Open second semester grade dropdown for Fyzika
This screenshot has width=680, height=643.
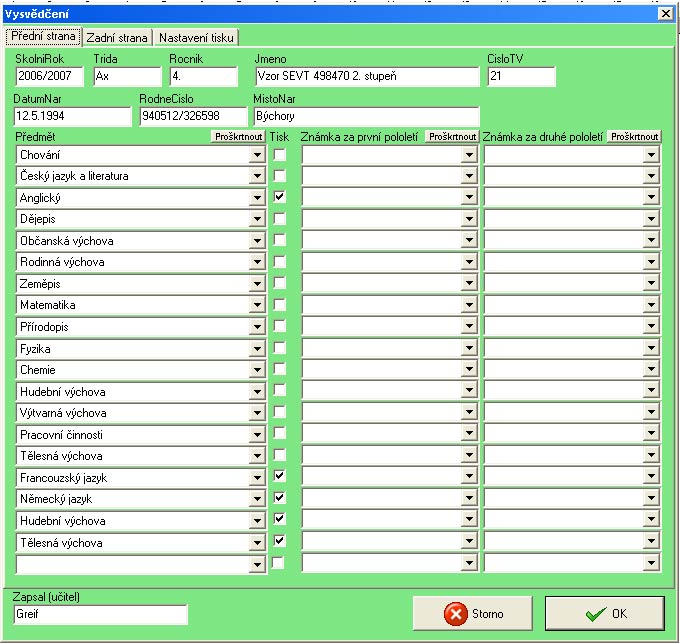(652, 349)
